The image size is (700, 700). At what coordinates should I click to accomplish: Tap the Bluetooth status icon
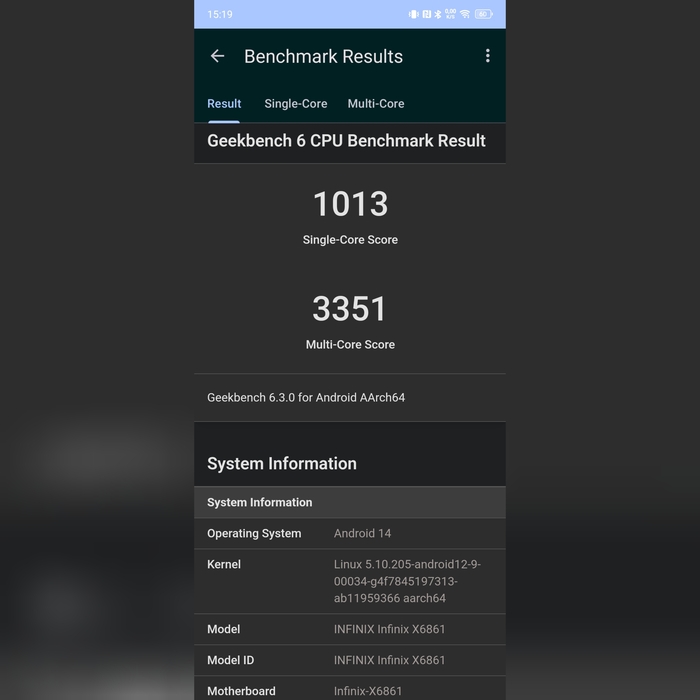coord(438,14)
